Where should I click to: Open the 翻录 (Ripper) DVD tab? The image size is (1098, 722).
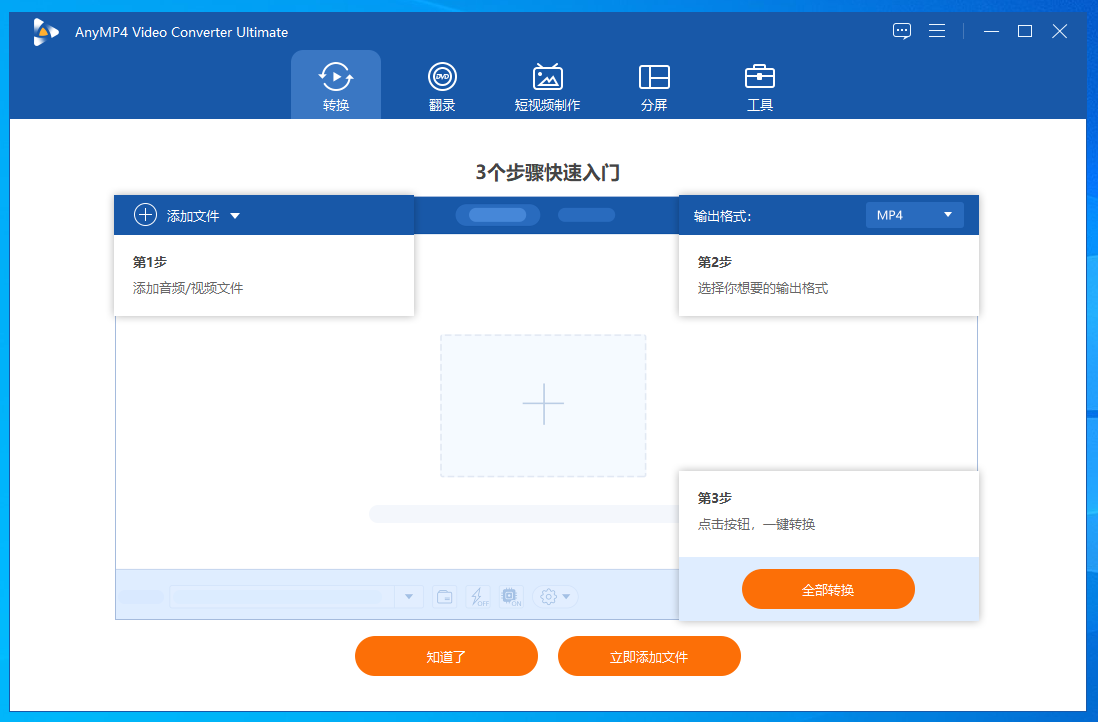441,86
